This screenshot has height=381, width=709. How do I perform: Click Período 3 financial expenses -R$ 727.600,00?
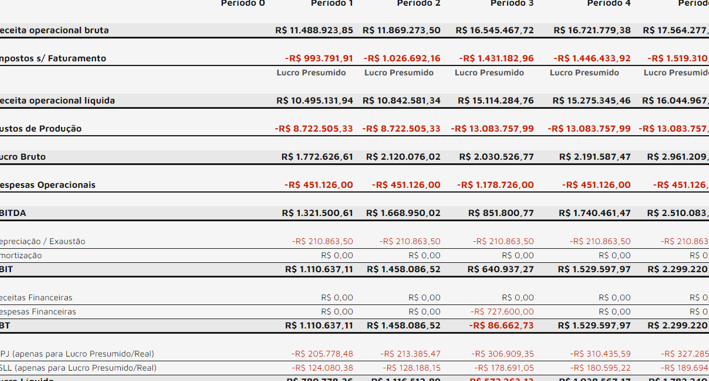coord(502,312)
